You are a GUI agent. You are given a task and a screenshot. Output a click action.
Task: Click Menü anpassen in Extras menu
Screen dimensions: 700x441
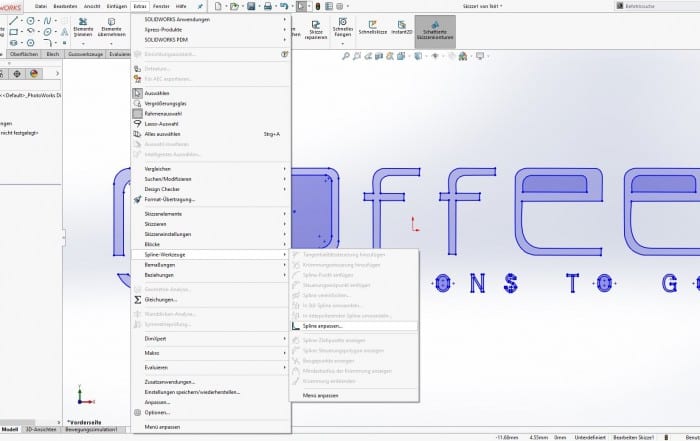(211, 427)
